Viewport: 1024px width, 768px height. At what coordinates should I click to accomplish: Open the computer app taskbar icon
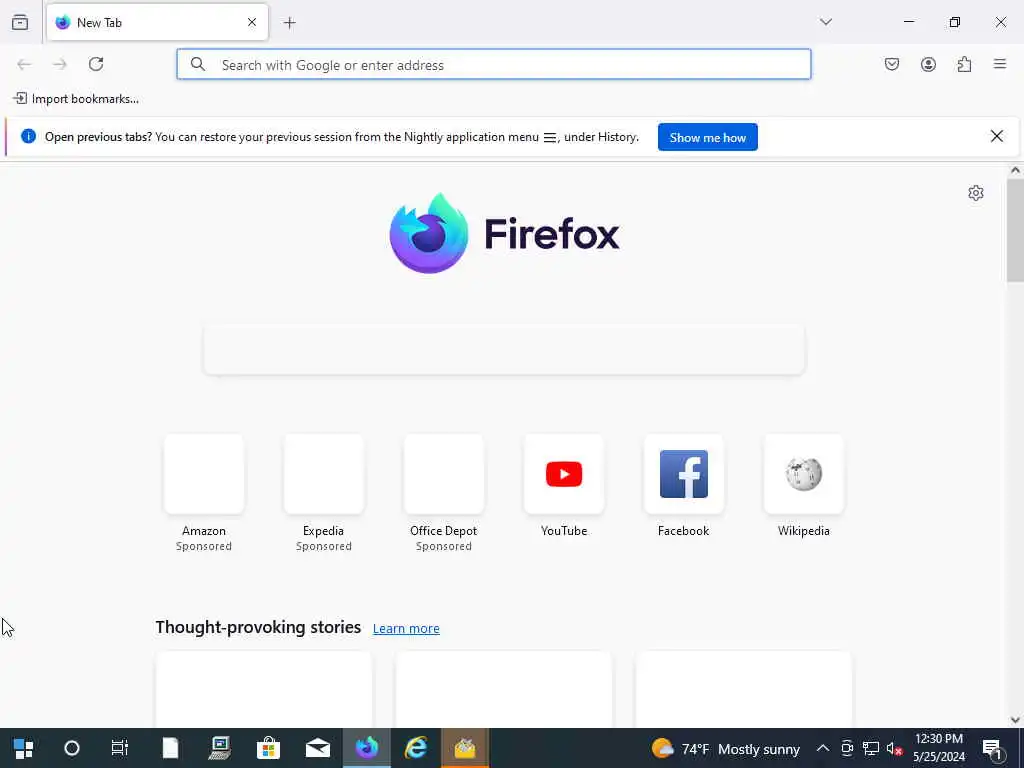(x=219, y=748)
